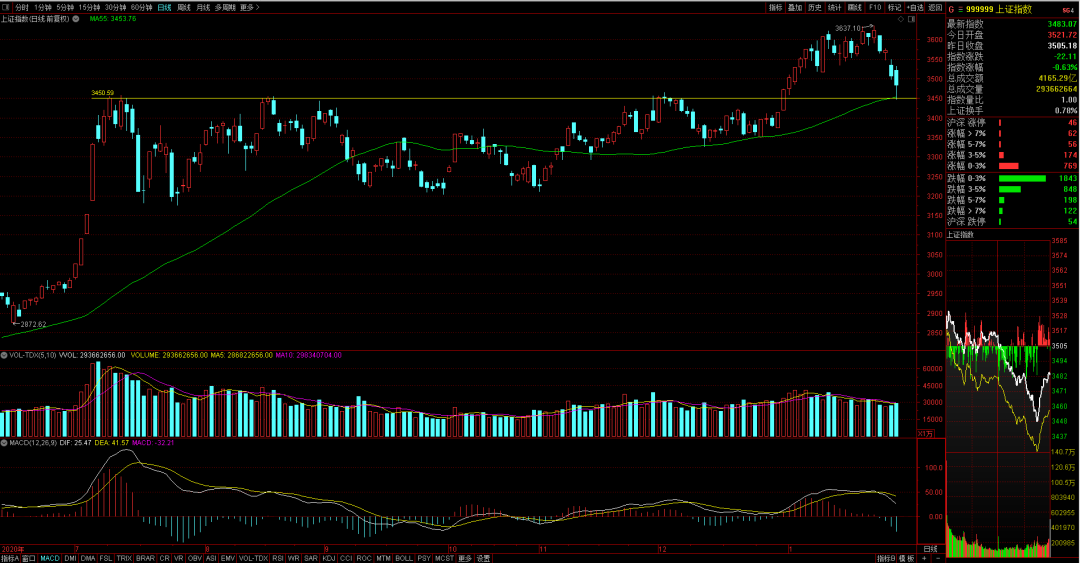
Task: Open the 统计 statistics button
Action: pyautogui.click(x=835, y=8)
